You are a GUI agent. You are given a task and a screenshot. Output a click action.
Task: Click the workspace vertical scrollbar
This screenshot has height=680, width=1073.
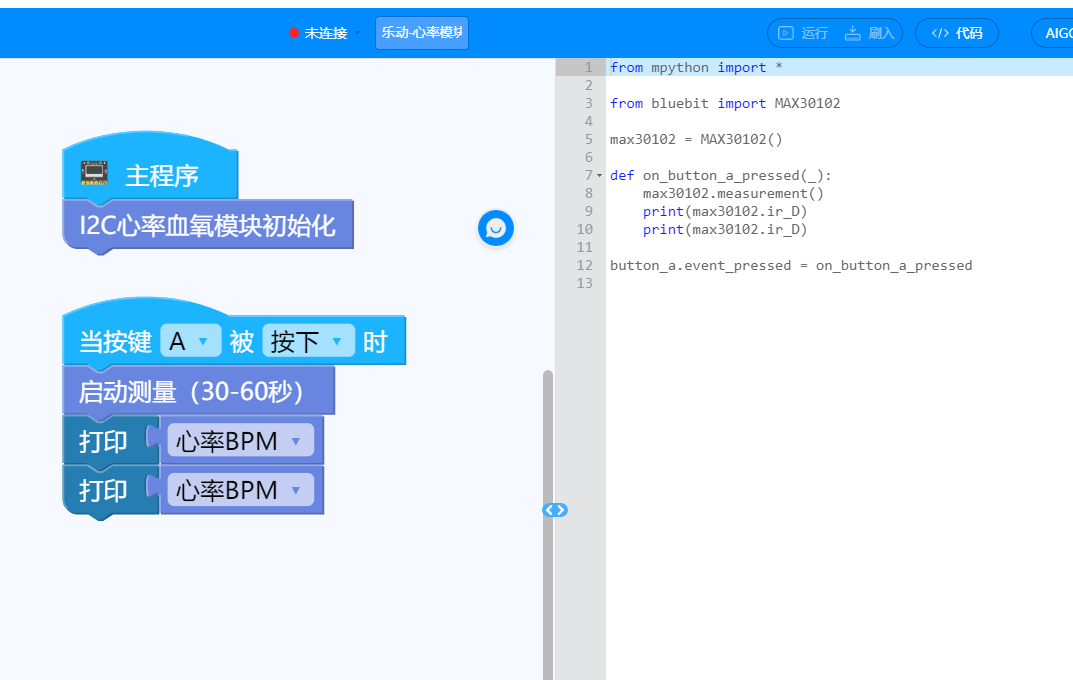click(x=547, y=524)
